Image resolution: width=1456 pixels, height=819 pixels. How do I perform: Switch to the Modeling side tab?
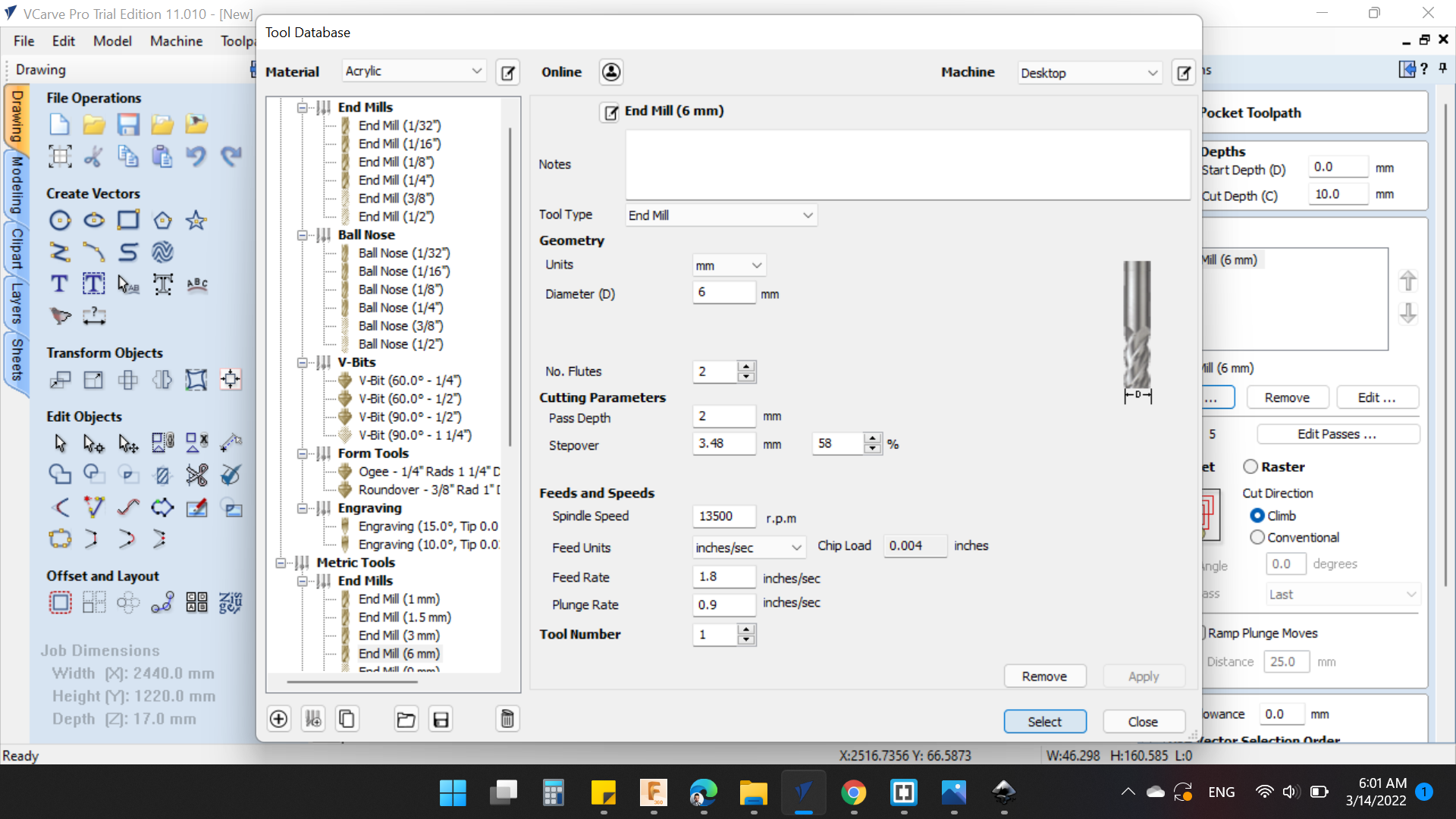[x=16, y=185]
